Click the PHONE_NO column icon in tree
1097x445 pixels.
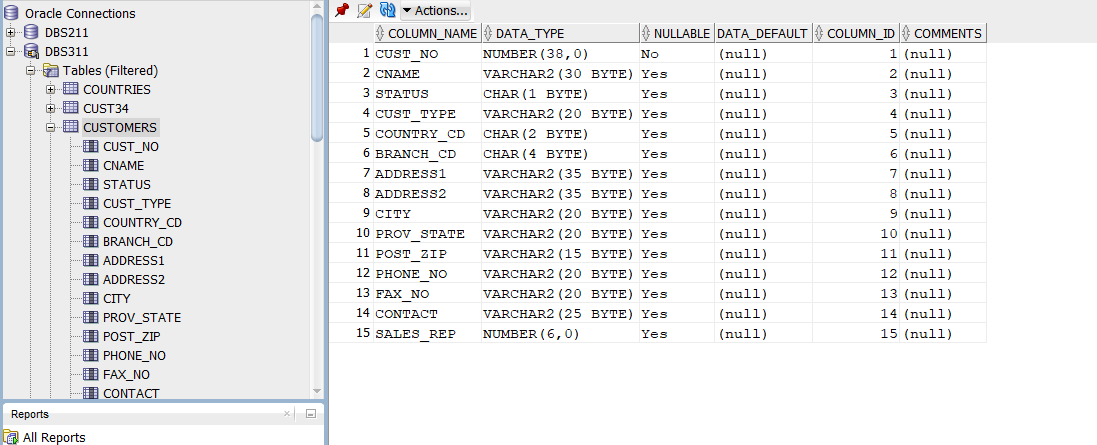pos(90,355)
